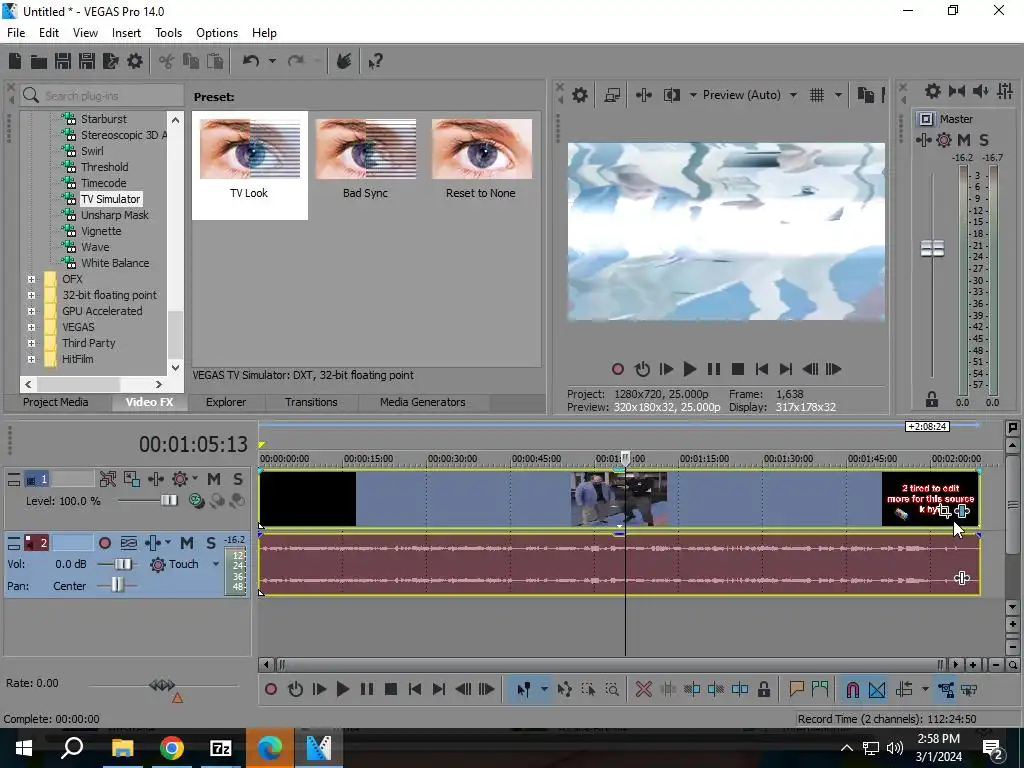Viewport: 1024px width, 768px height.
Task: Open the Insert menu
Action: pos(126,33)
